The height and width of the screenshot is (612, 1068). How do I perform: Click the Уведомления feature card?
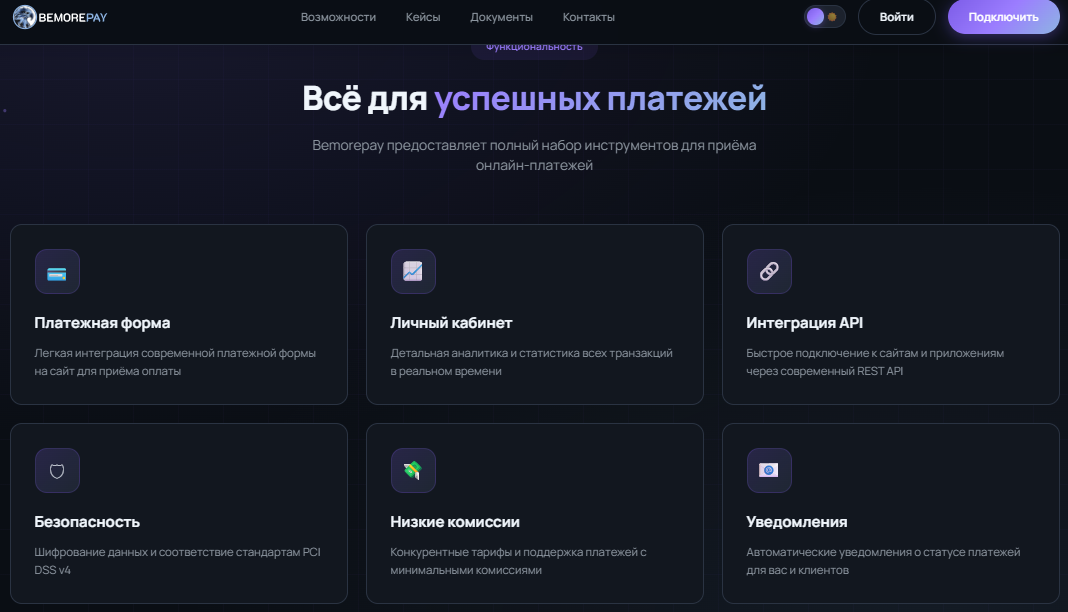[890, 512]
